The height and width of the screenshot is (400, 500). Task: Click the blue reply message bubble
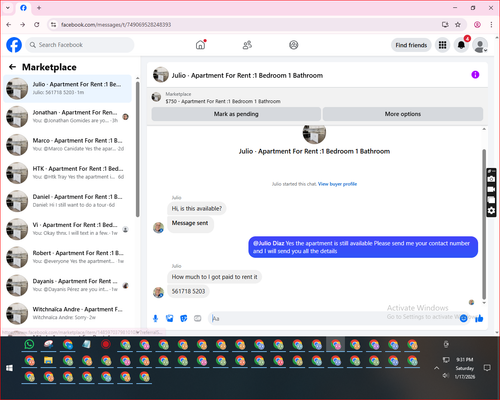click(363, 247)
